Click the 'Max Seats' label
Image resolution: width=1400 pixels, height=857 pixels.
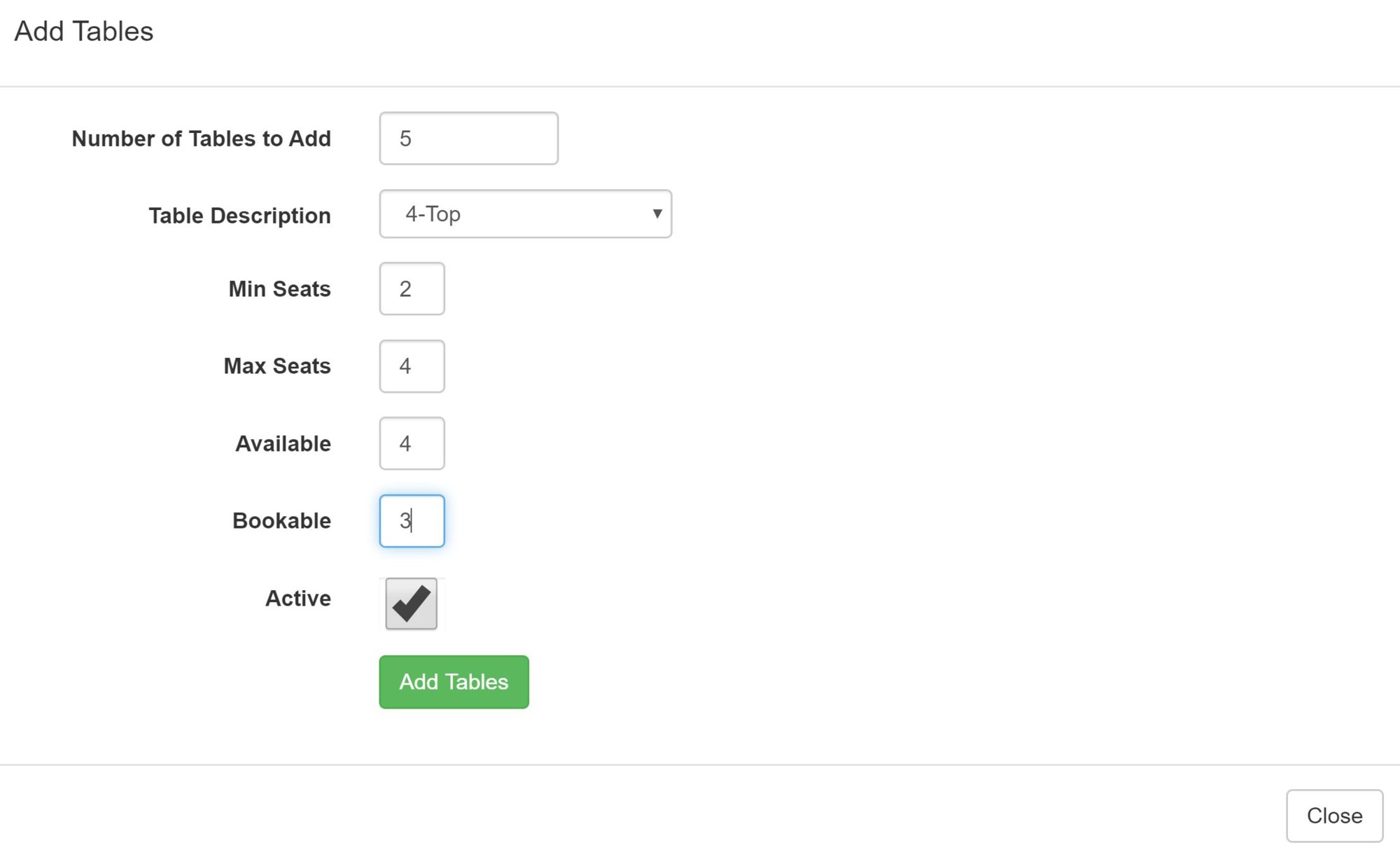tap(276, 366)
